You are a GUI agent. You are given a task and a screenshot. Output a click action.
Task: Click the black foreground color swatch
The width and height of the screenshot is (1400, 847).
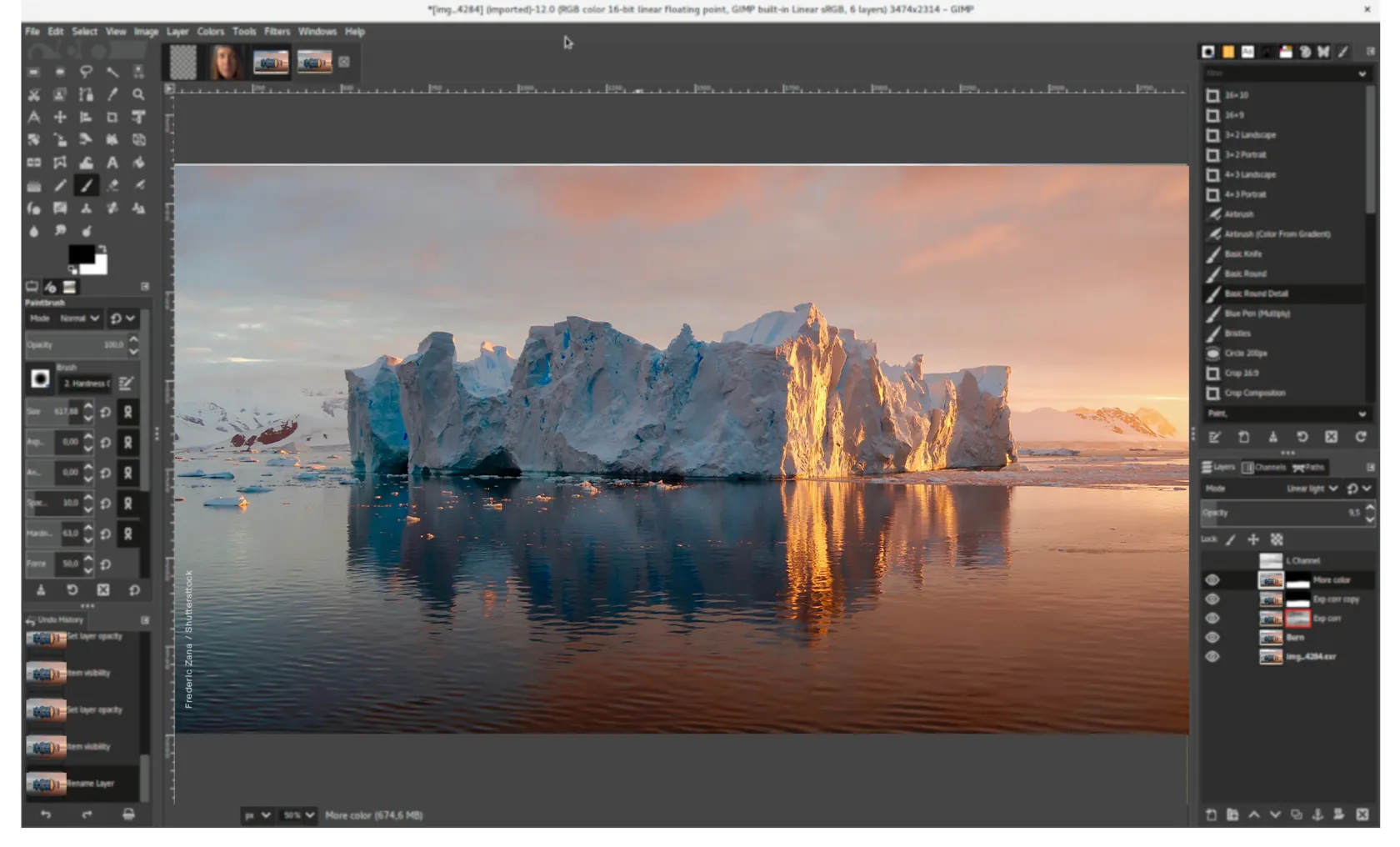(81, 254)
